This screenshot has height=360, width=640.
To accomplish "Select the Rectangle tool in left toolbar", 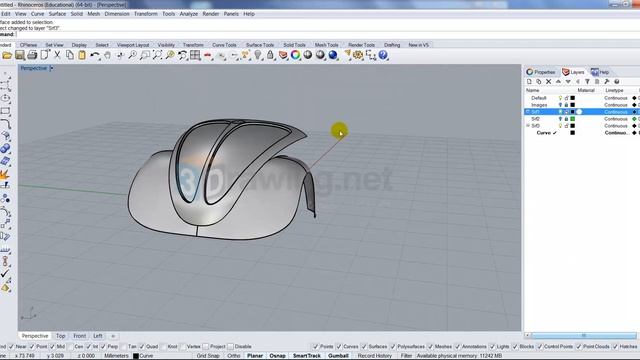I will (6, 111).
